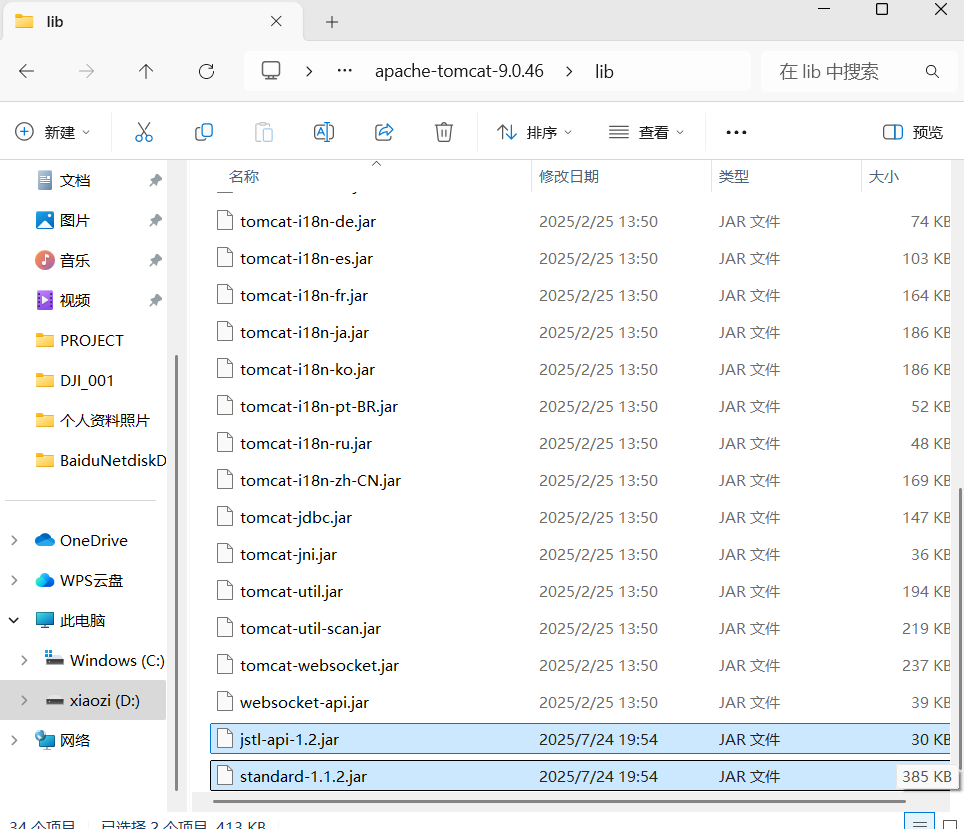The image size is (964, 829).
Task: Refresh the lib folder view
Action: coord(207,72)
